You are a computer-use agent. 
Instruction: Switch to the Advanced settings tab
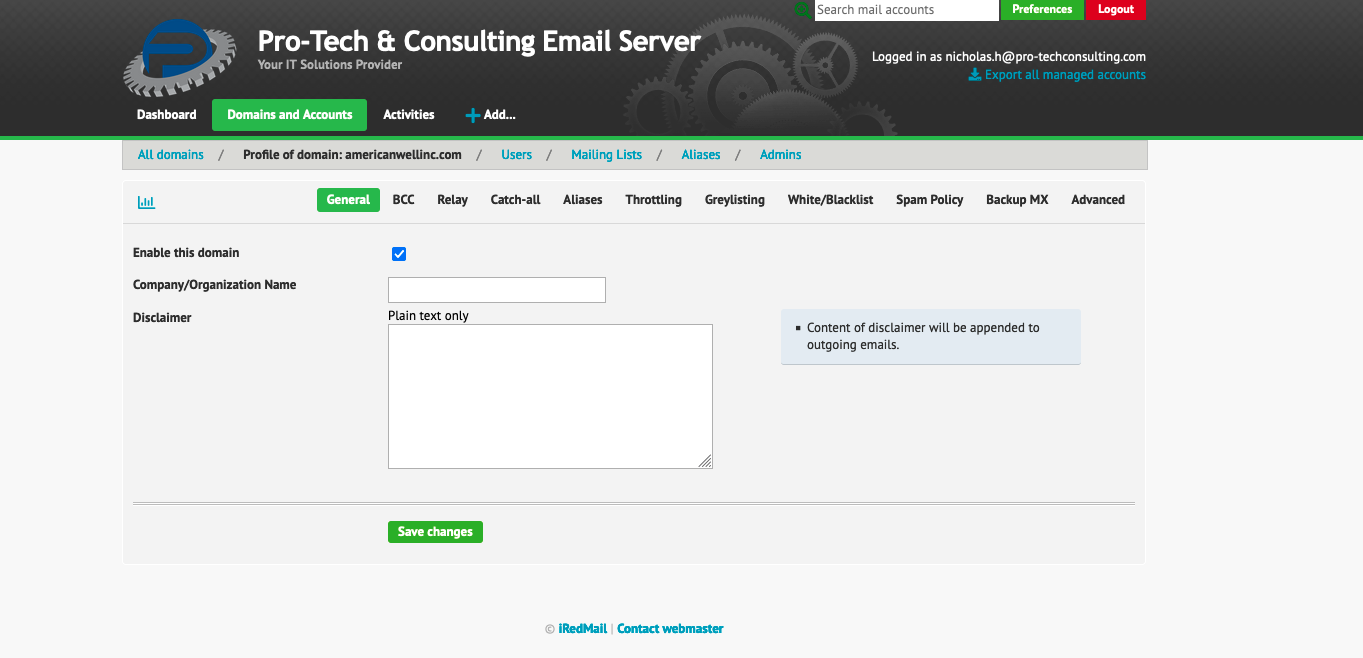(1097, 199)
